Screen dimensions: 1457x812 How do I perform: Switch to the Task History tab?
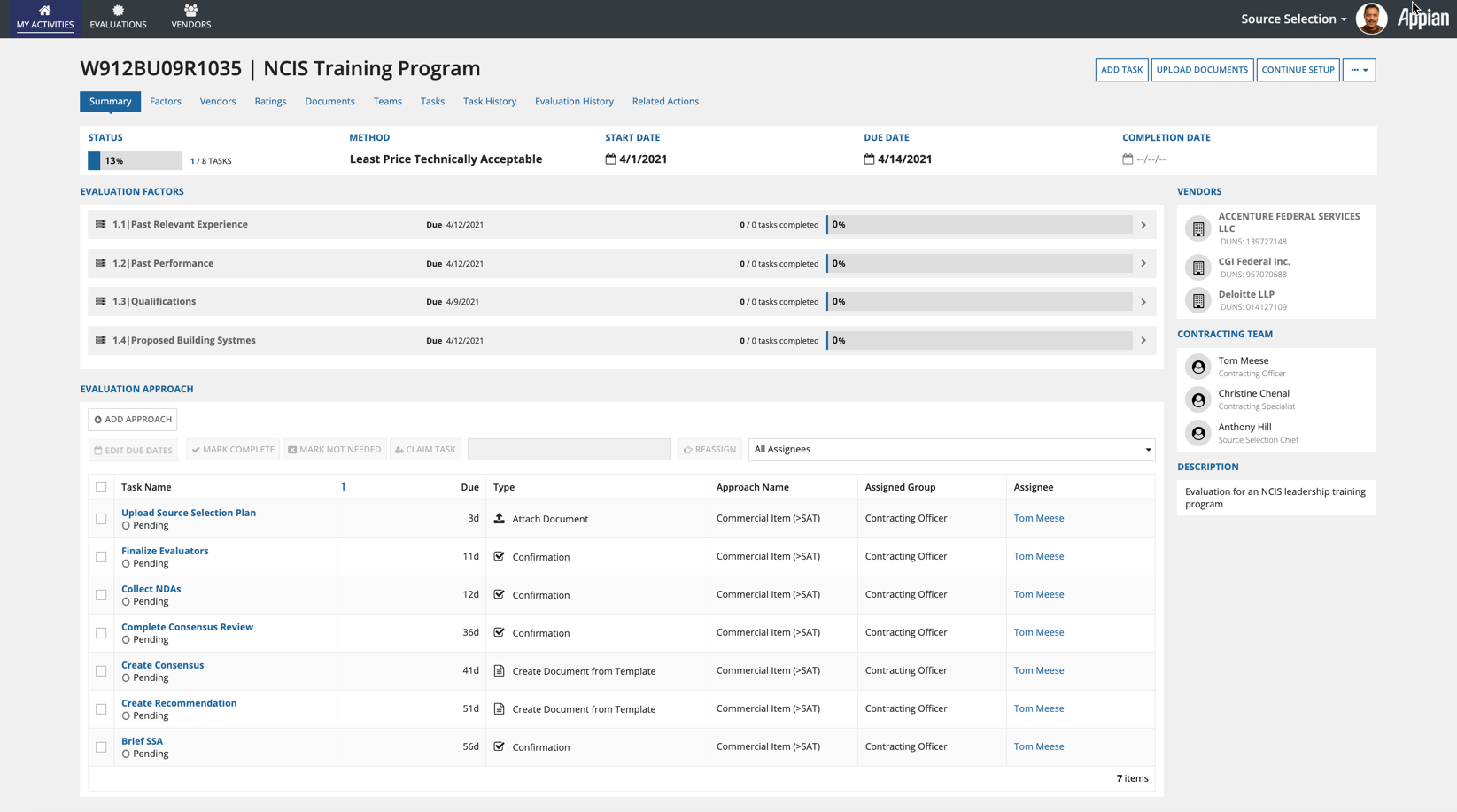[x=490, y=102]
